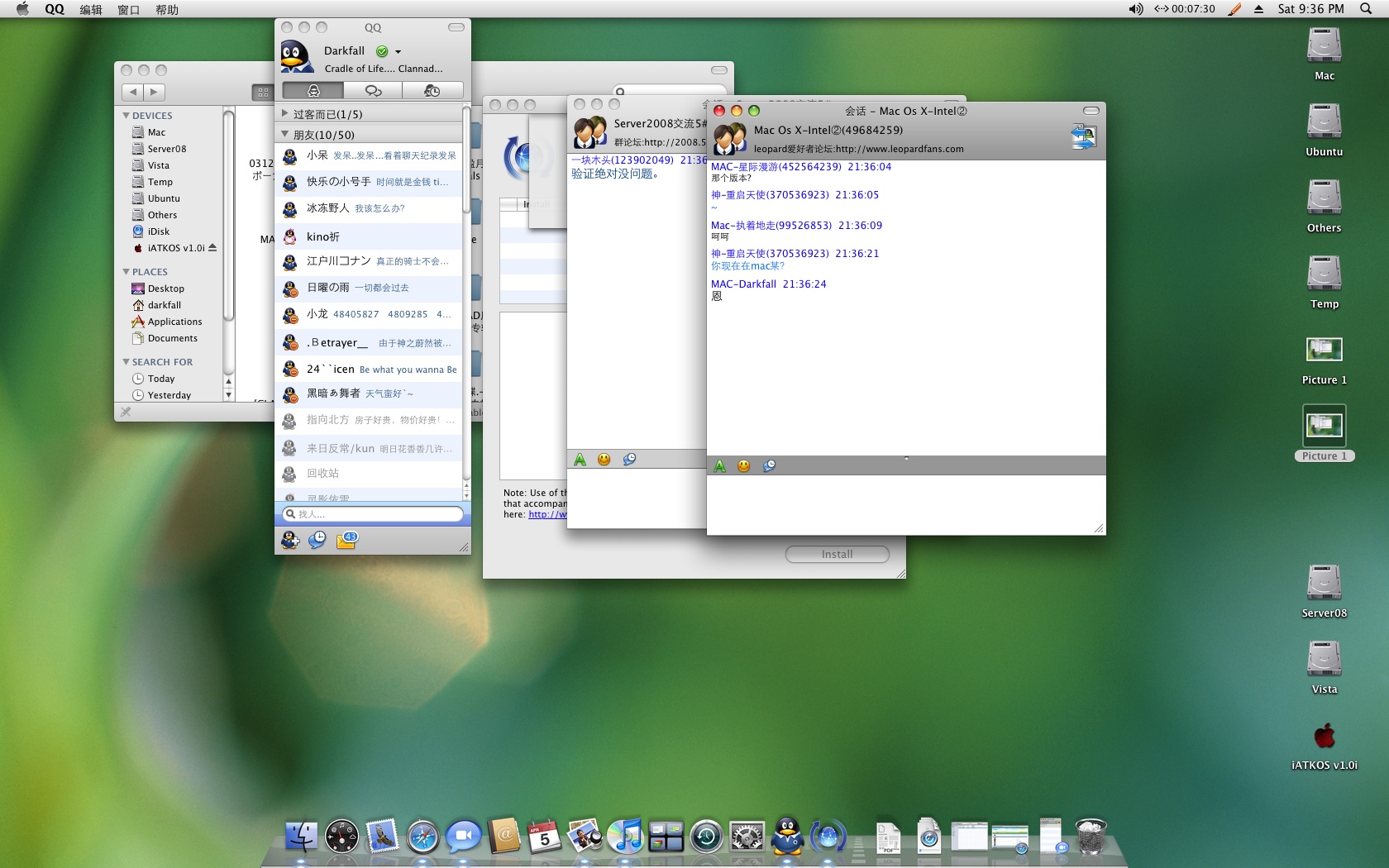Collapse SEARCH FOR section in Finder sidebar

pos(126,362)
